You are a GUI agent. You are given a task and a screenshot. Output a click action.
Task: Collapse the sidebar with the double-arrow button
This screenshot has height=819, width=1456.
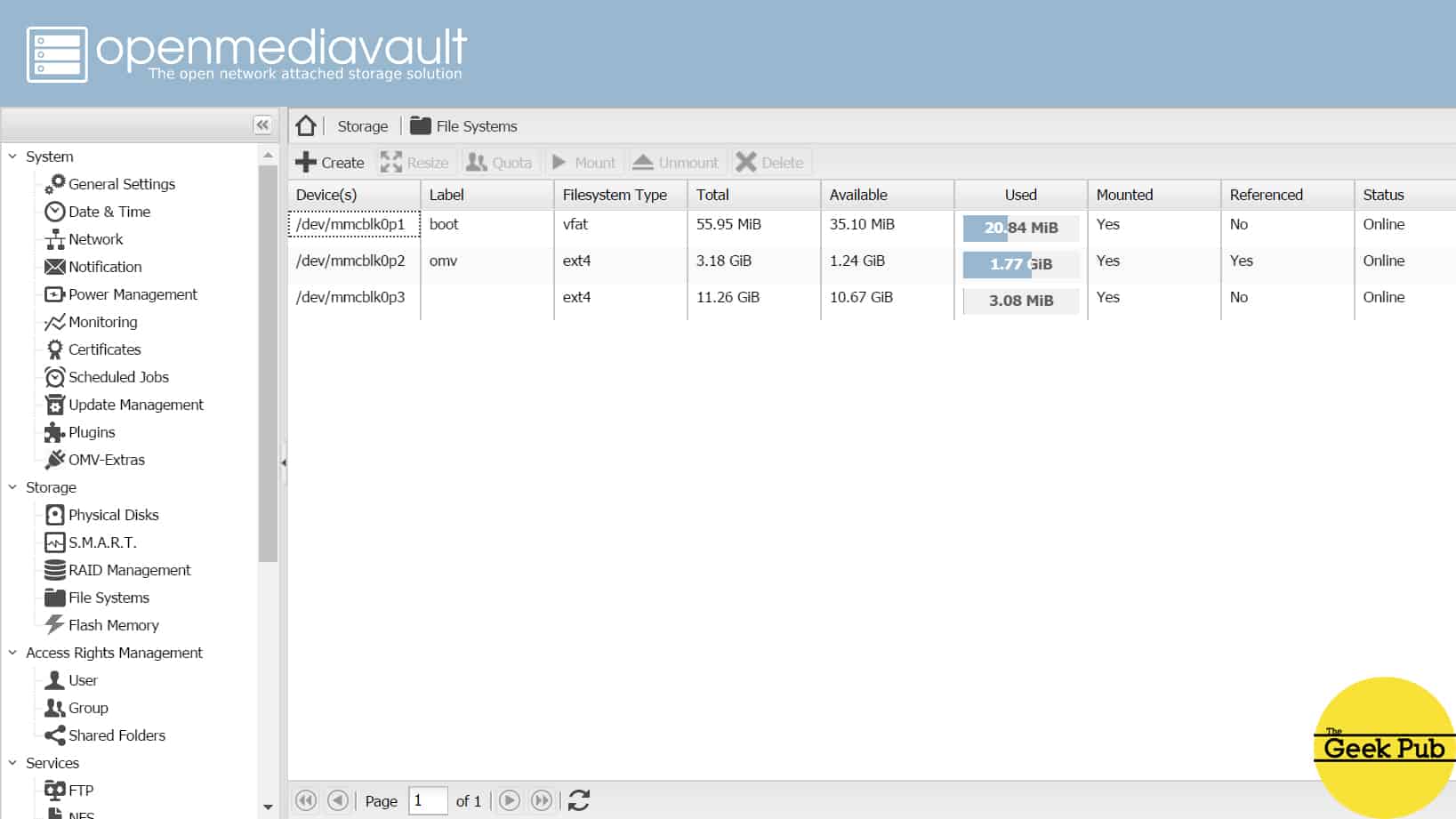[x=261, y=124]
